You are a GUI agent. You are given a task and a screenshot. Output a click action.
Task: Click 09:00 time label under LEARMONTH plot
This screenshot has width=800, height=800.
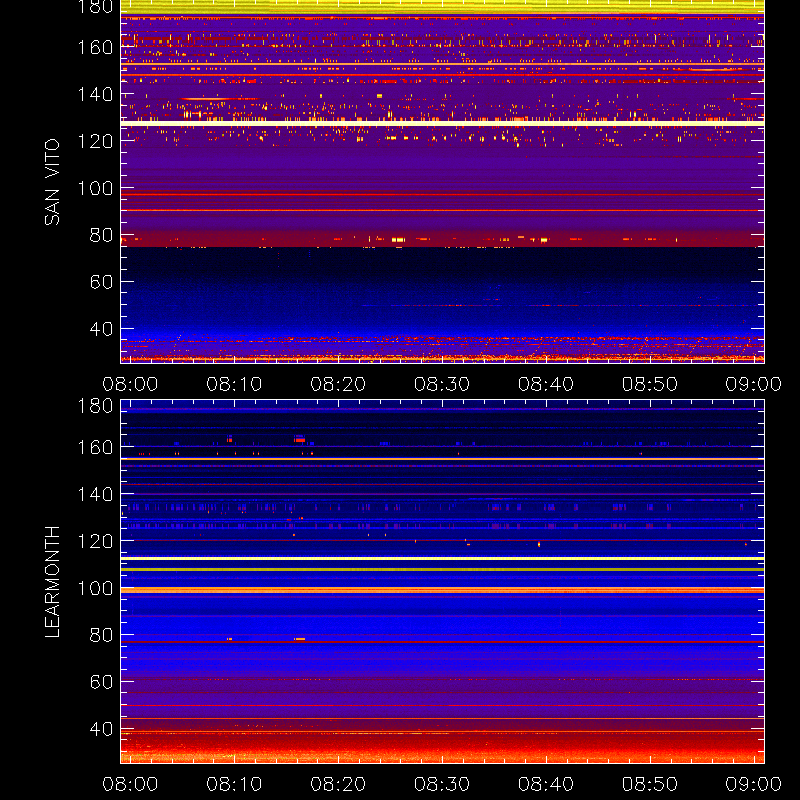click(x=754, y=784)
